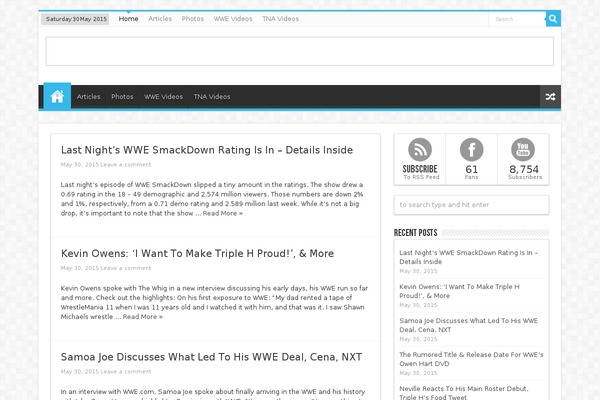Open TNA Videos in the top menu
Image resolution: width=600 pixels, height=400 pixels.
coord(280,19)
